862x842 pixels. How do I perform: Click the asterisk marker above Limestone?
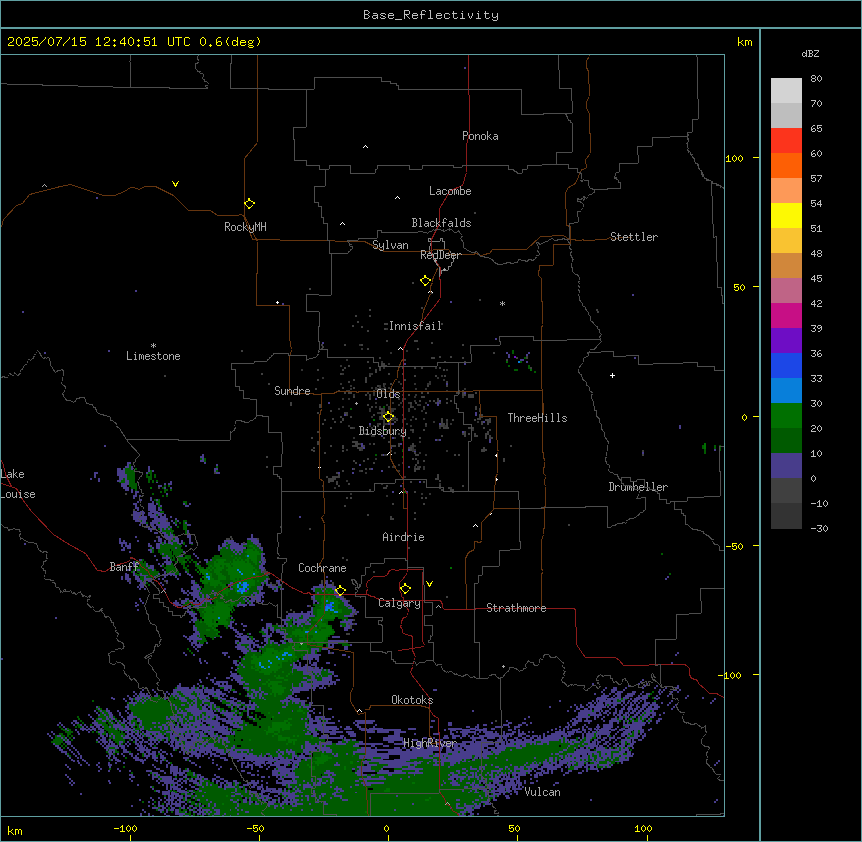153,346
